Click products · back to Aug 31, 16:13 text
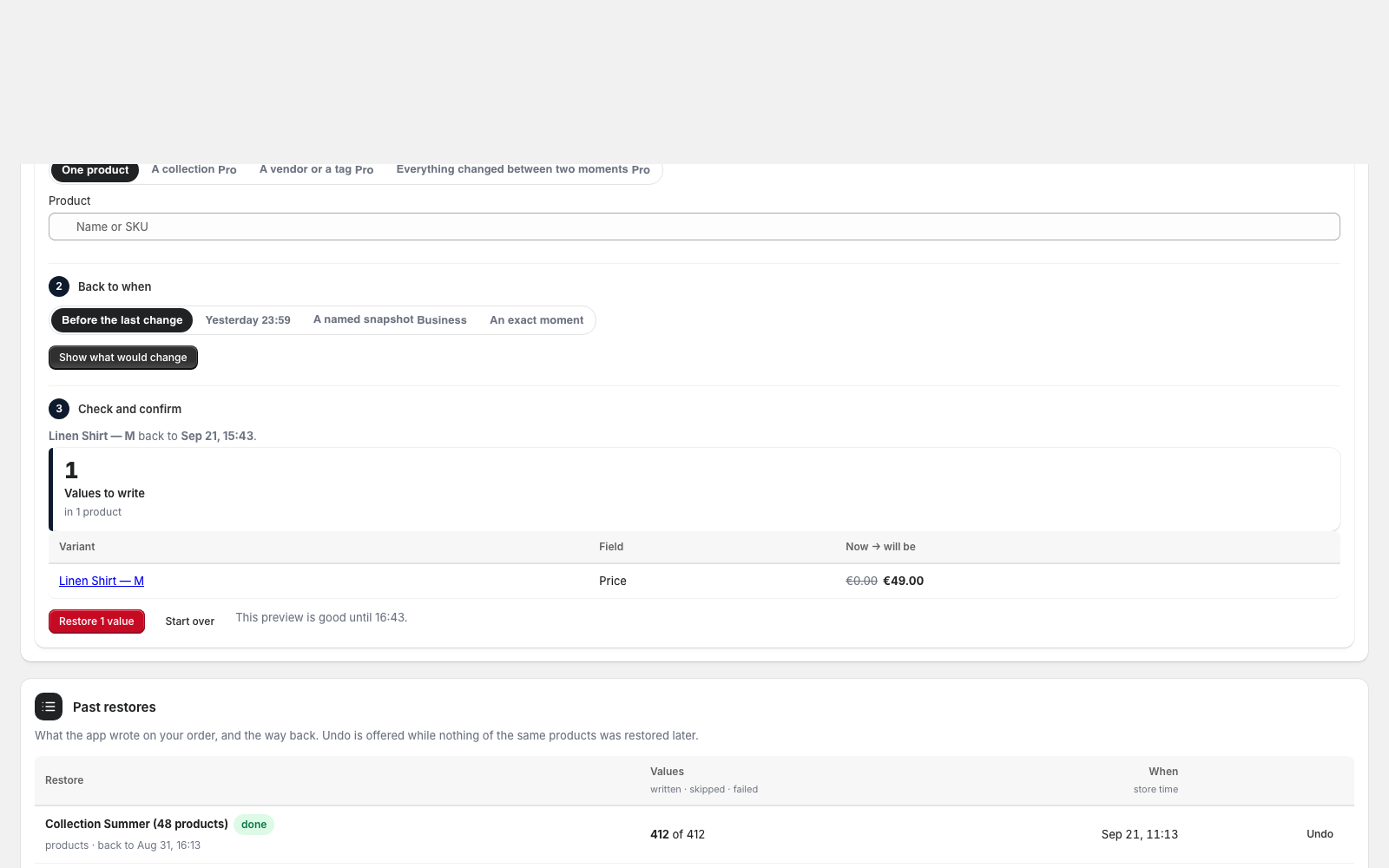This screenshot has height=868, width=1389. click(122, 845)
